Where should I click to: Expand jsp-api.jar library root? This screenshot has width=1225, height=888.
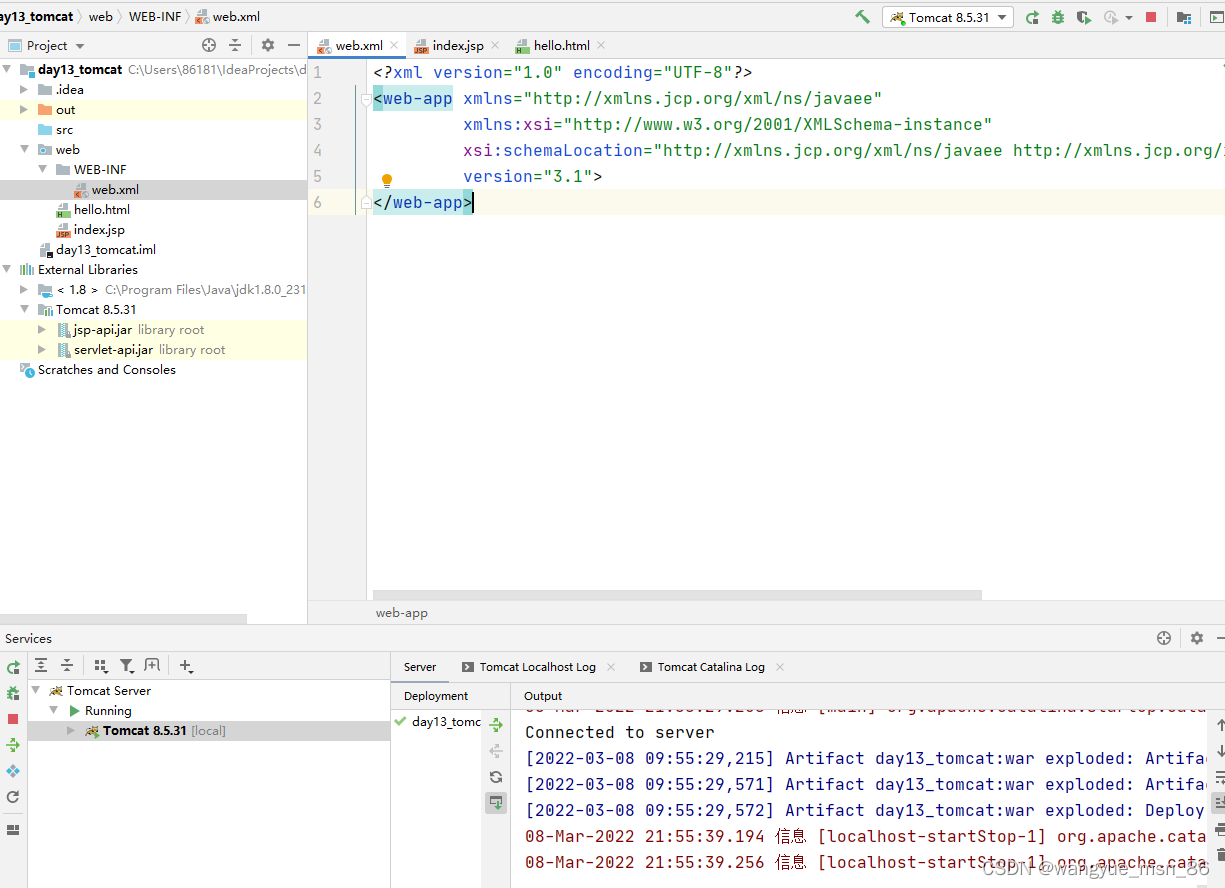click(x=42, y=330)
